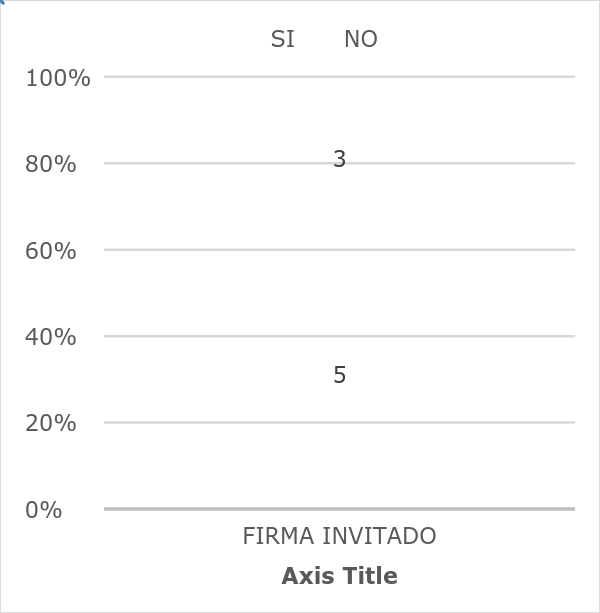Click the 20% vertical axis label
The image size is (600, 613).
pos(50,423)
